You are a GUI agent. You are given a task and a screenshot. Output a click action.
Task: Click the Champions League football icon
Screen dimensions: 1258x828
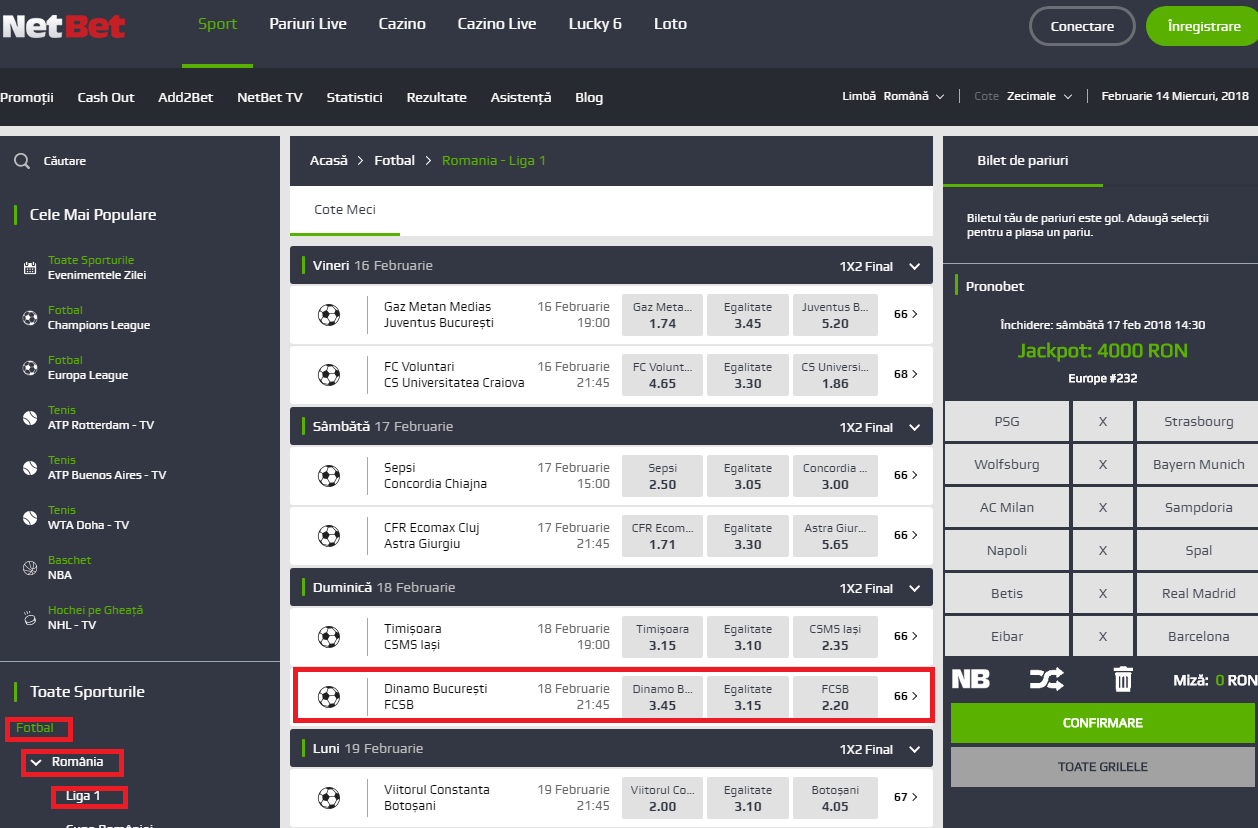(29, 318)
